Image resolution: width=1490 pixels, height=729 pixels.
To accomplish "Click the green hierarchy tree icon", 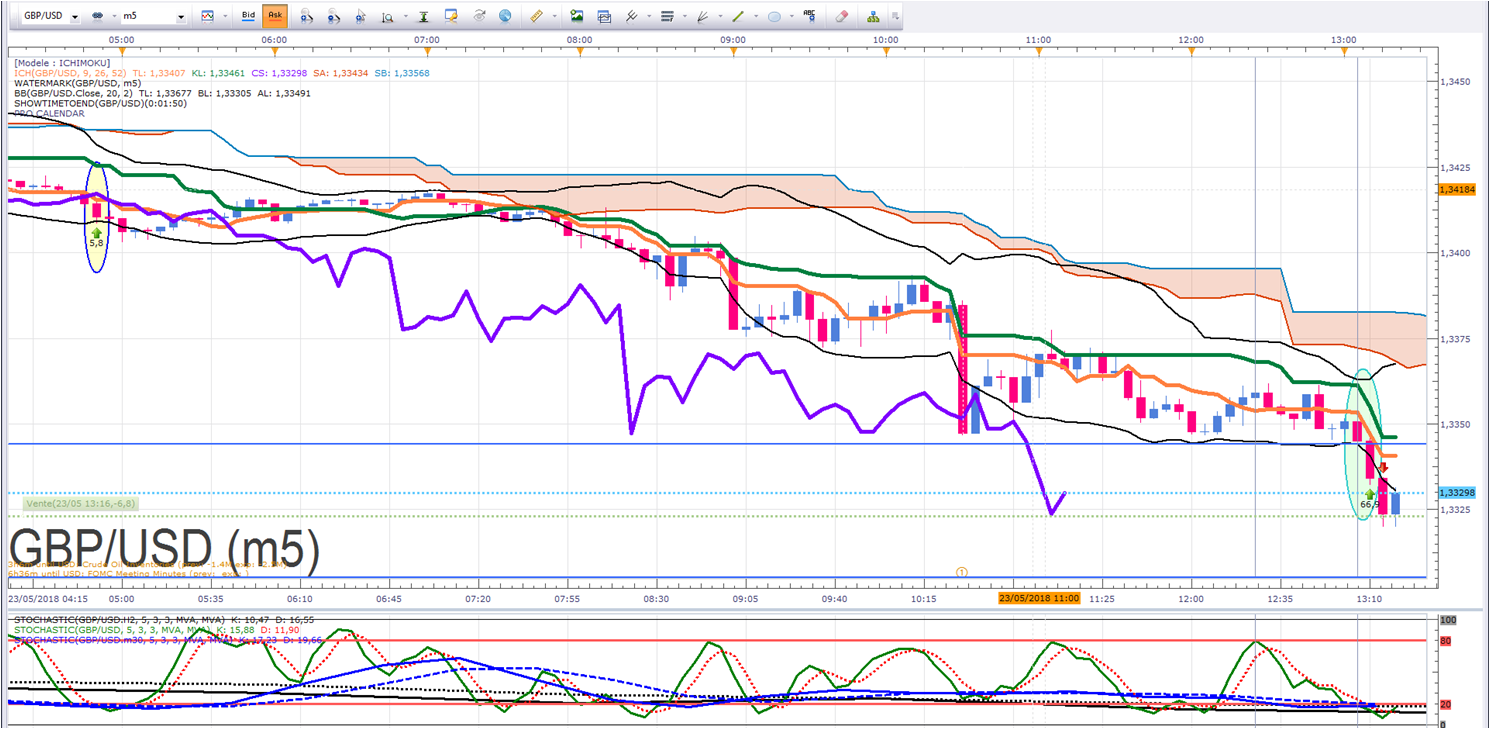I will coord(873,17).
